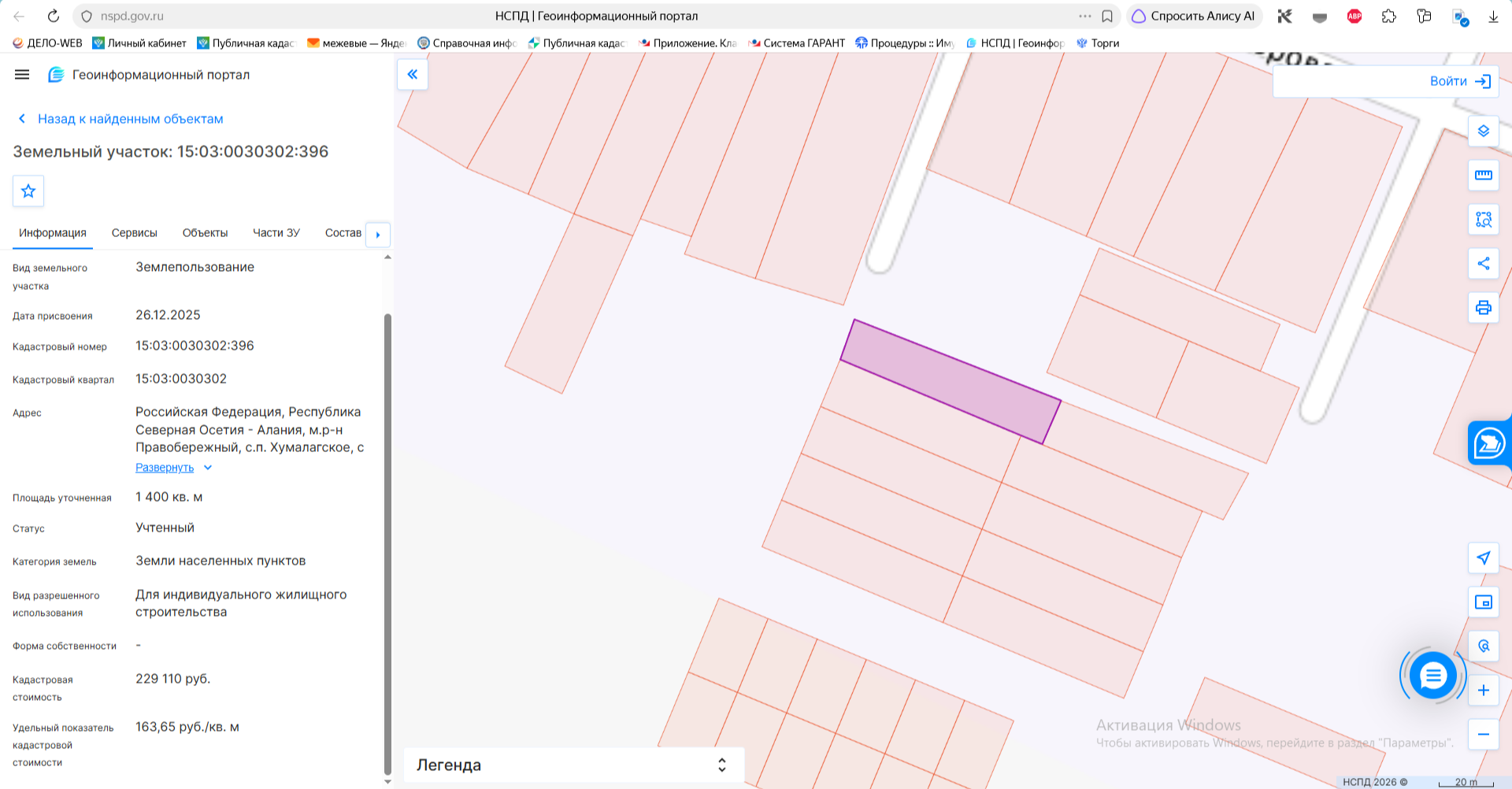This screenshot has width=1512, height=789.
Task: Switch to Информация tab
Action: pos(53,233)
